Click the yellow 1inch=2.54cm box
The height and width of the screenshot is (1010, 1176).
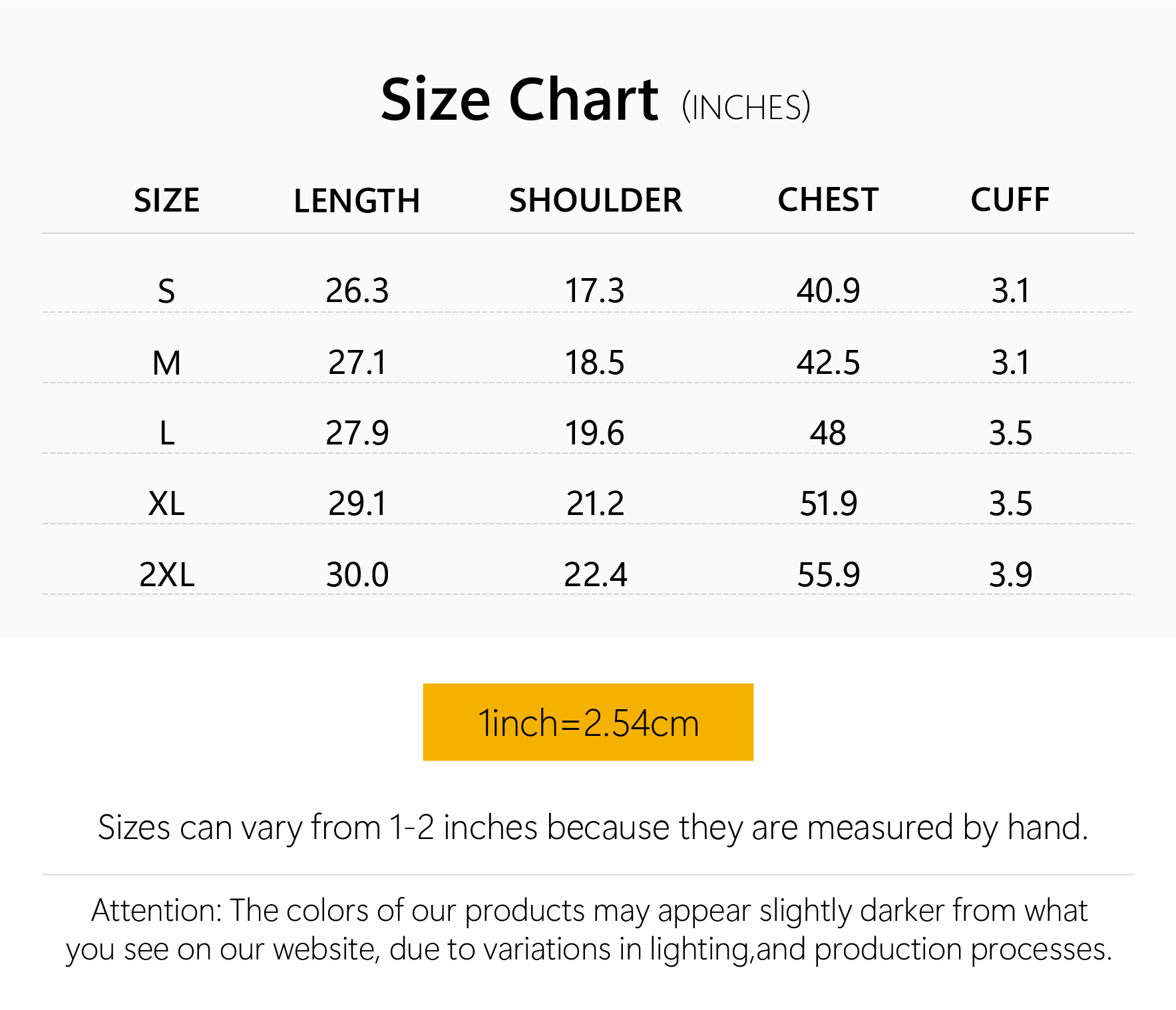pyautogui.click(x=588, y=723)
